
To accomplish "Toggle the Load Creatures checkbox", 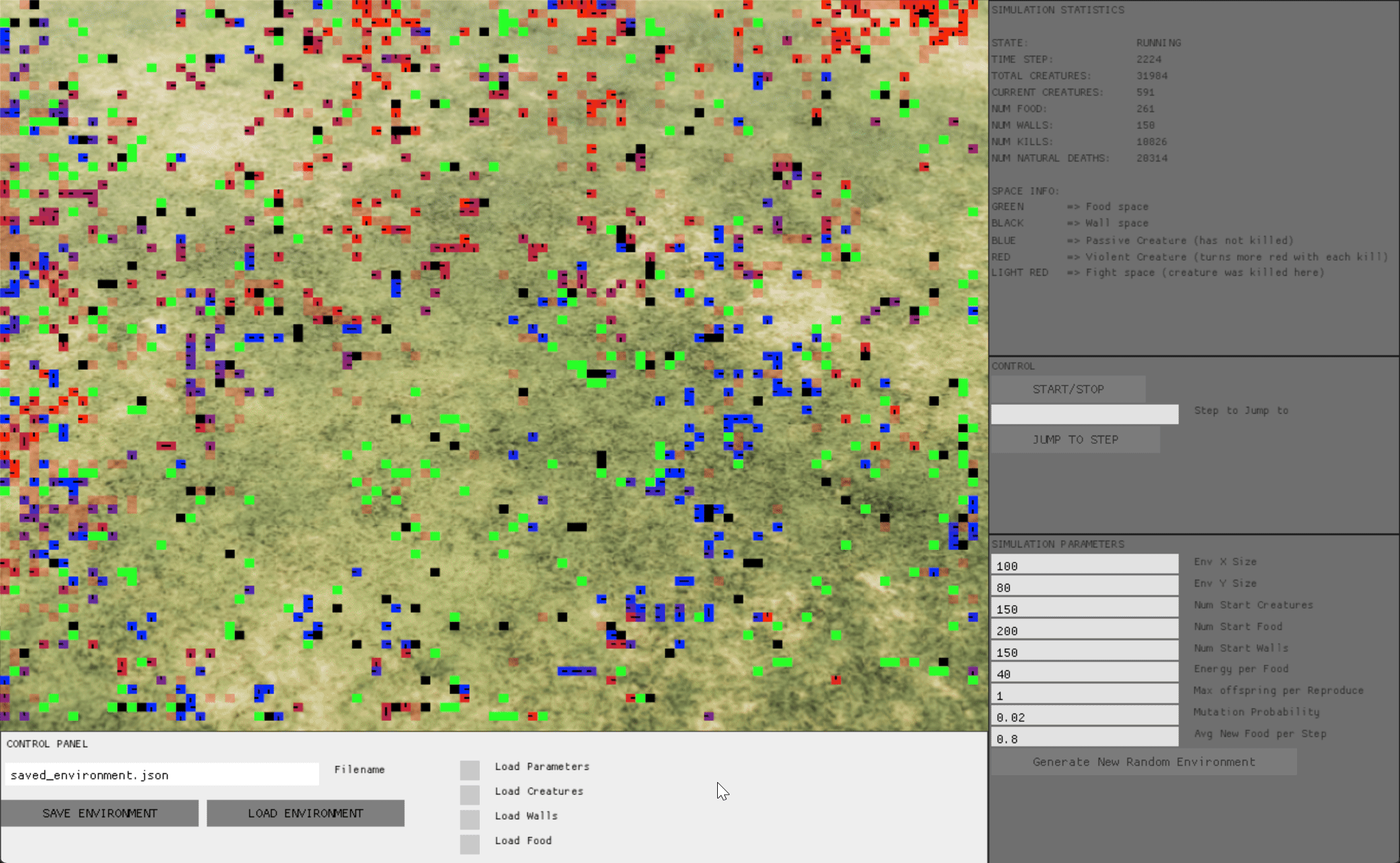I will [x=470, y=794].
